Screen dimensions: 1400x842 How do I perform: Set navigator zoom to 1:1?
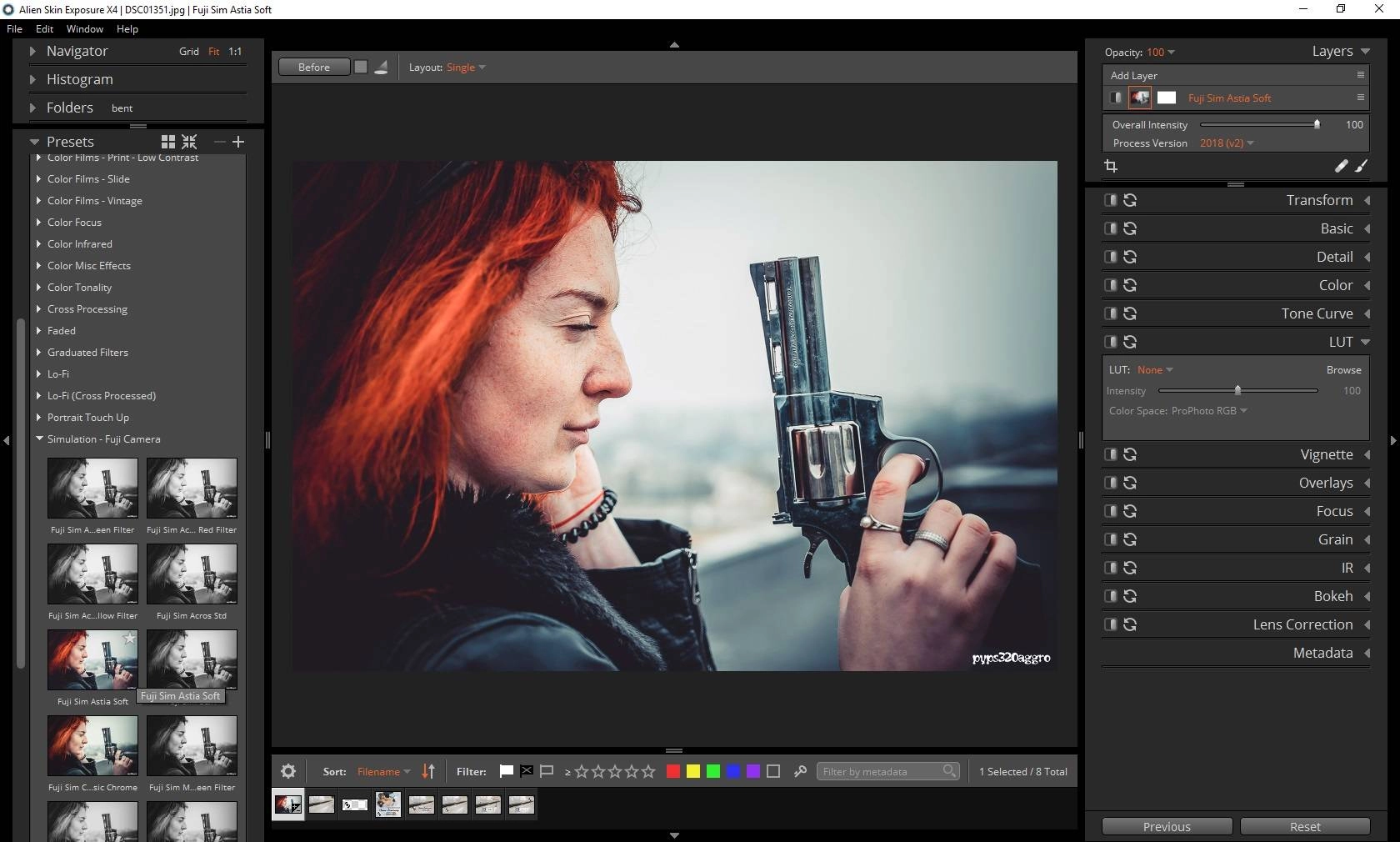tap(235, 52)
